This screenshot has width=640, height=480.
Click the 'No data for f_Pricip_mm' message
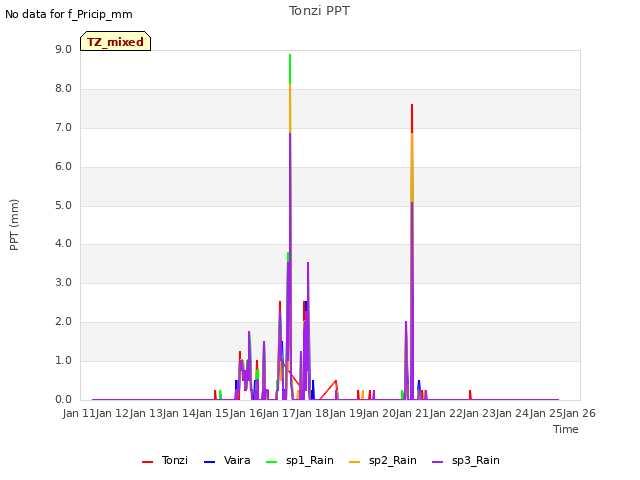[69, 14]
